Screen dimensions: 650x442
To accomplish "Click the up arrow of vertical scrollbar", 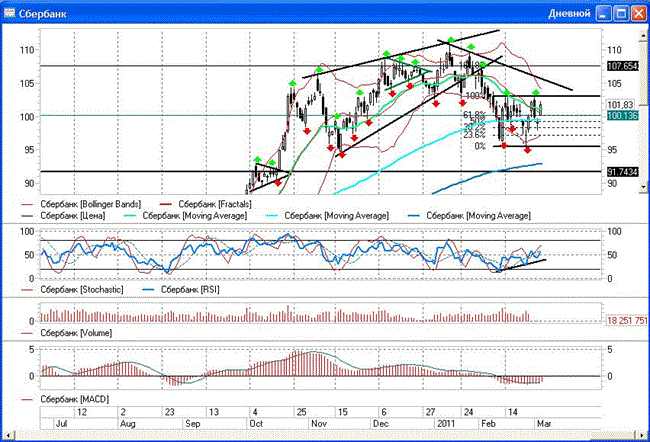I will click(643, 35).
